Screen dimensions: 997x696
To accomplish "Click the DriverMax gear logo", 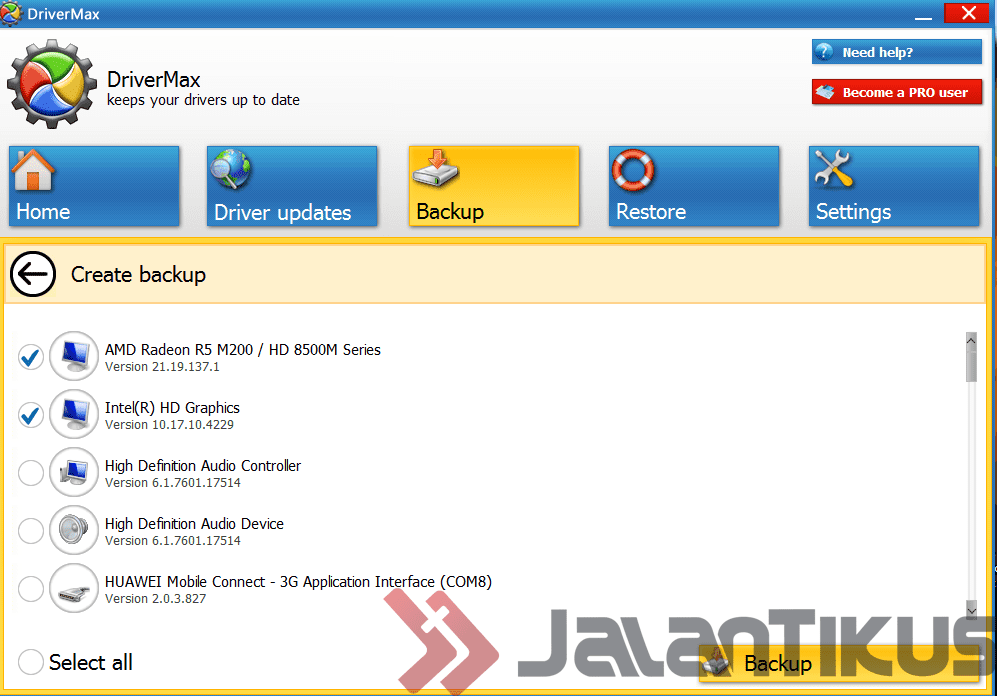I will pos(52,84).
